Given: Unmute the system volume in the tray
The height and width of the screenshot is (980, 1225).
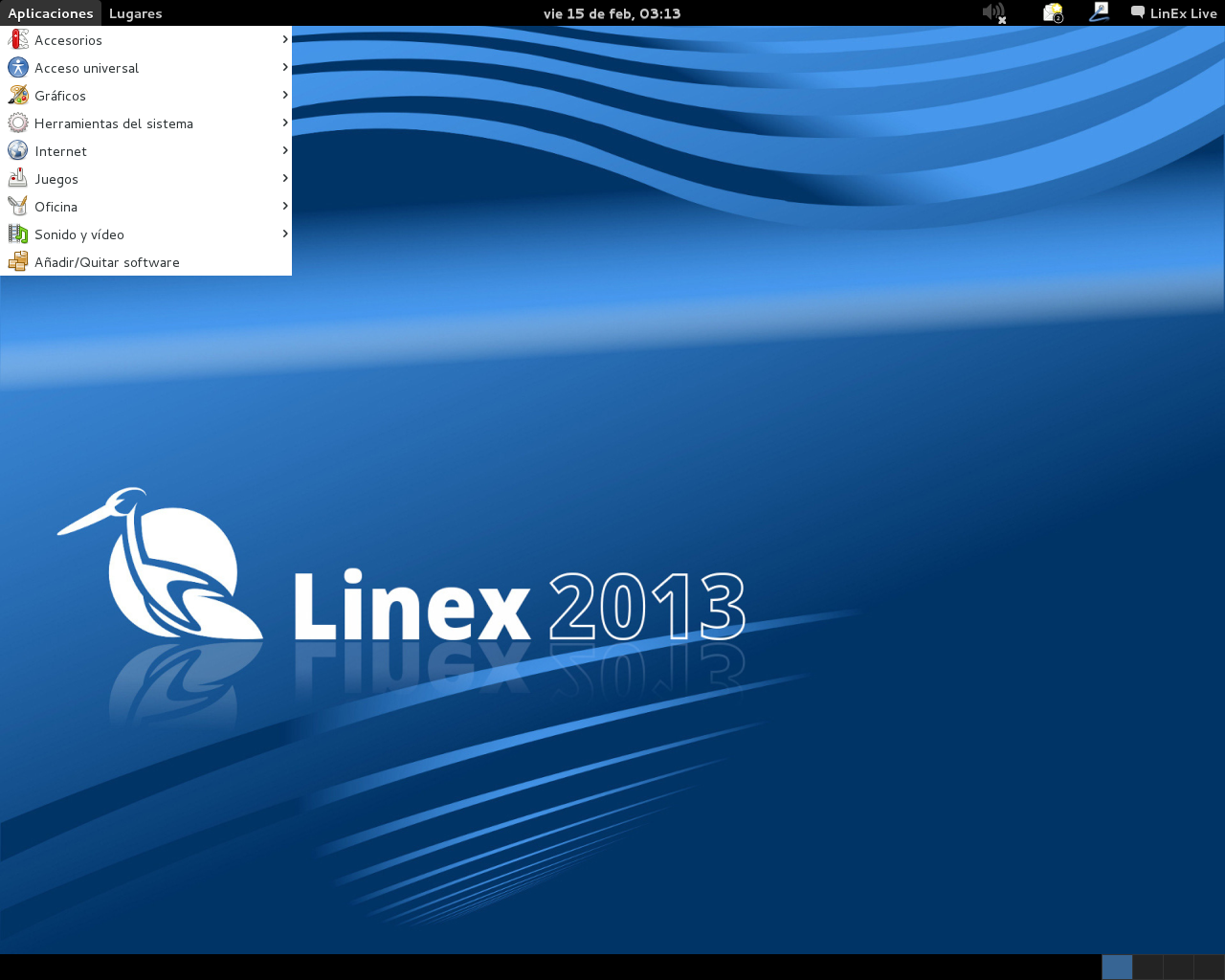Looking at the screenshot, I should pyautogui.click(x=993, y=12).
